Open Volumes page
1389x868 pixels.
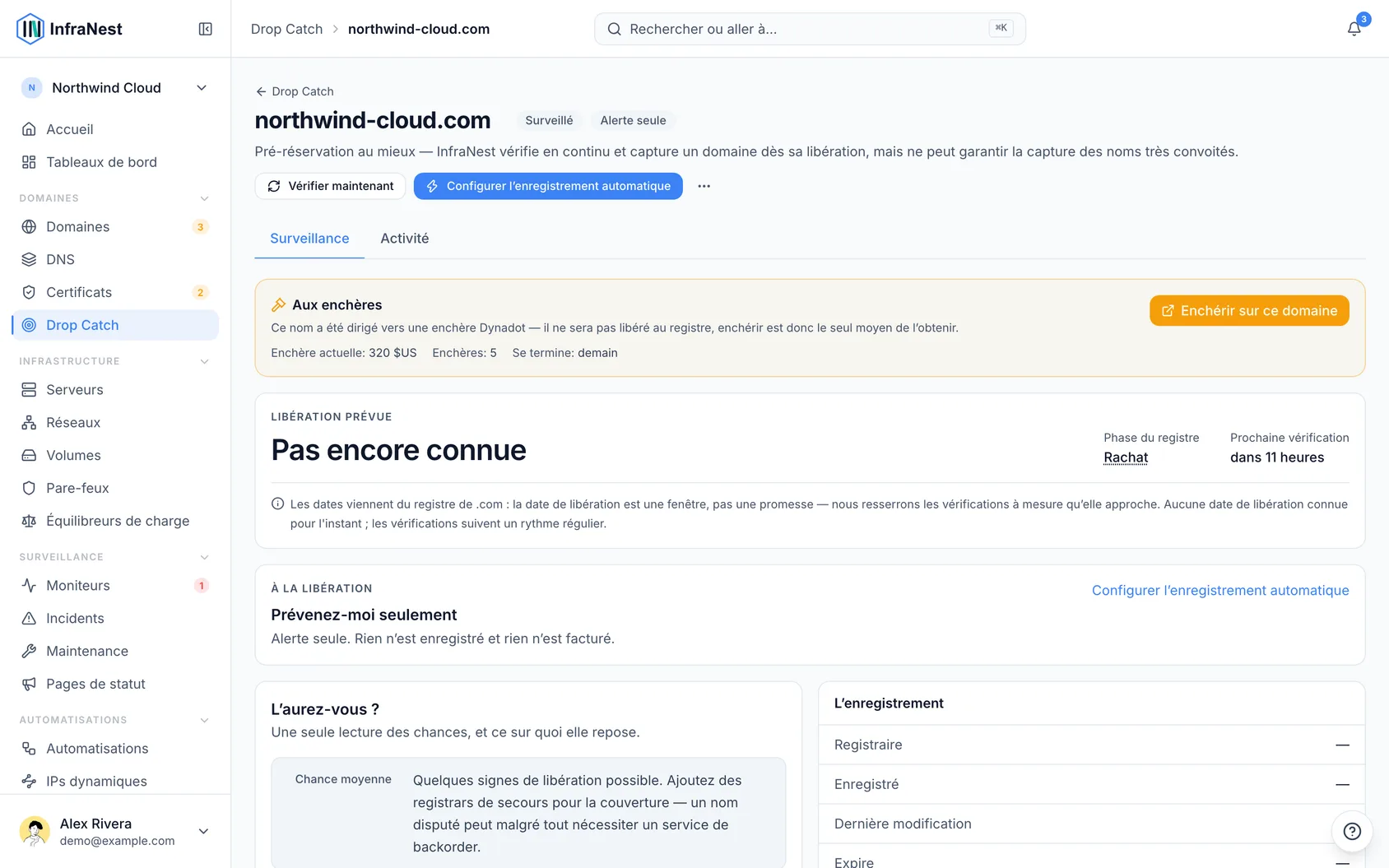115,455
